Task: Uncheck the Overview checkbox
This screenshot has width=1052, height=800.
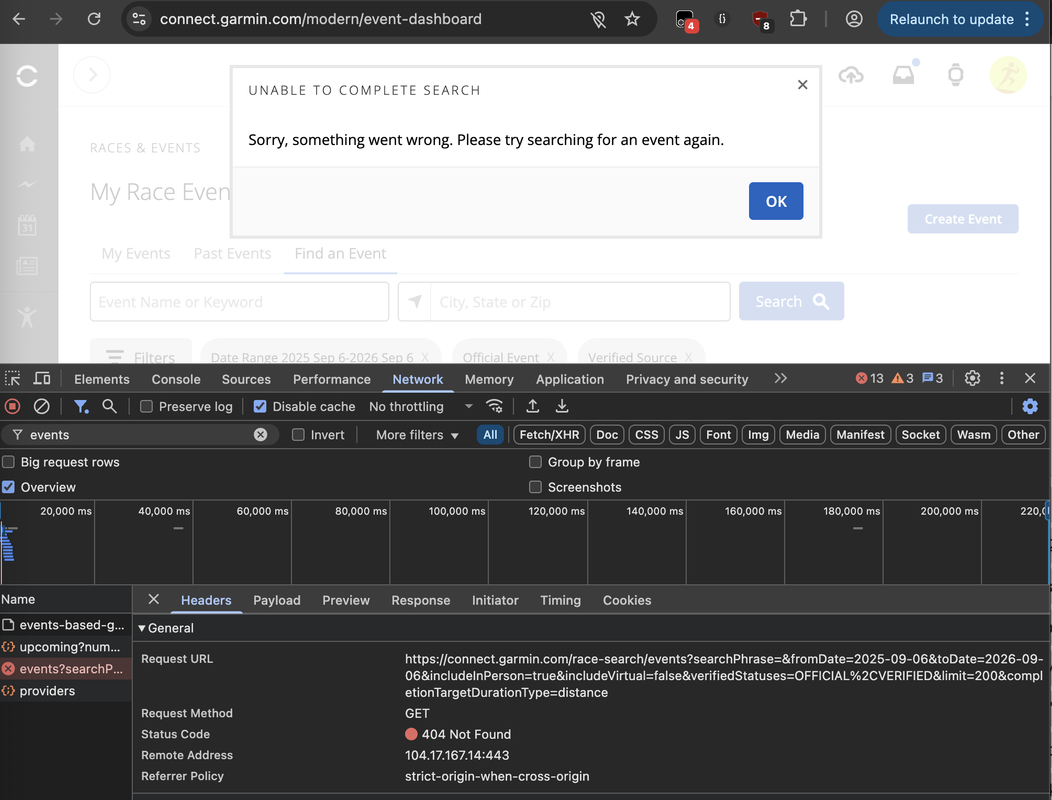Action: (8, 487)
